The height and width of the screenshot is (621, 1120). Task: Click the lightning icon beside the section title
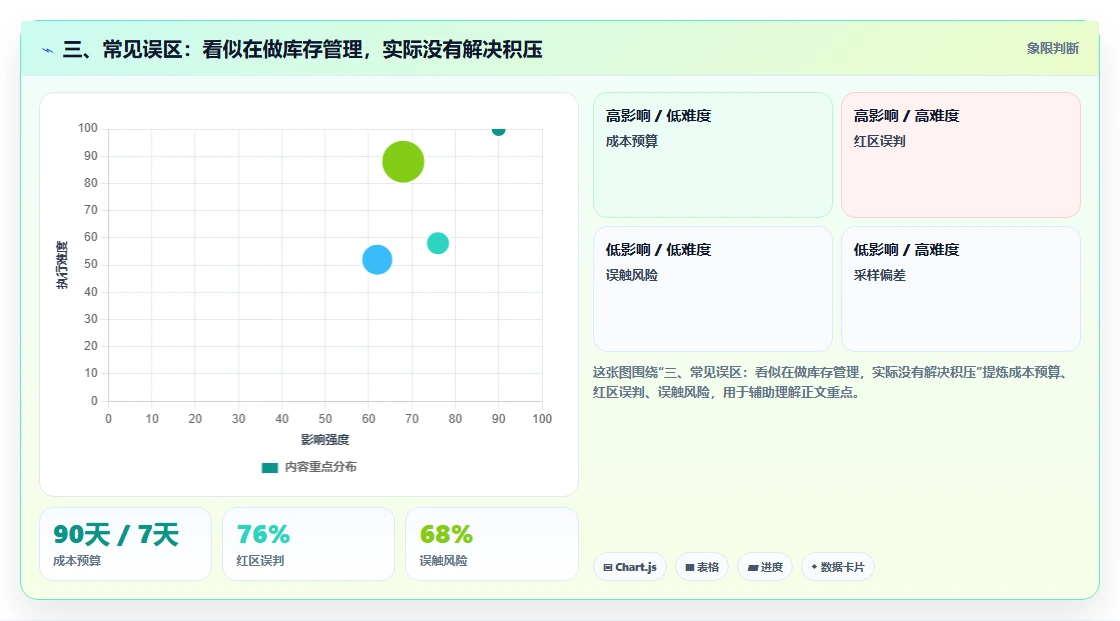(48, 50)
